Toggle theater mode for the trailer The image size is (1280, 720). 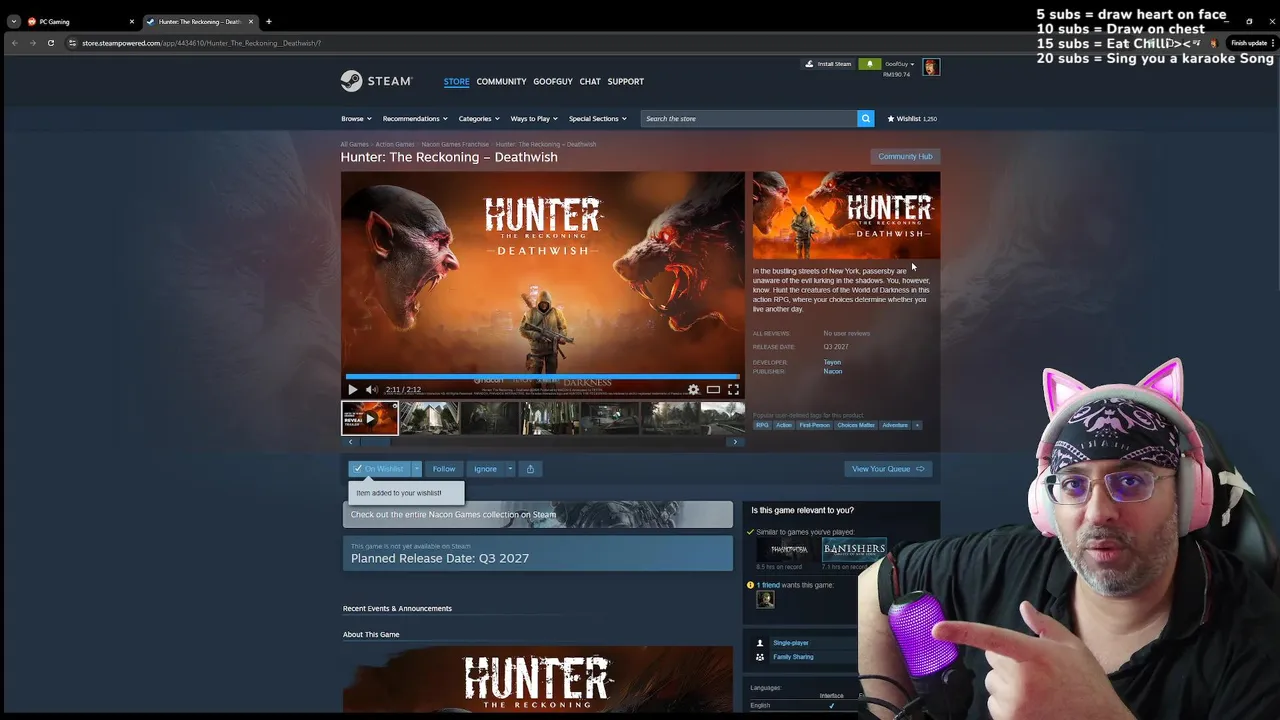713,390
